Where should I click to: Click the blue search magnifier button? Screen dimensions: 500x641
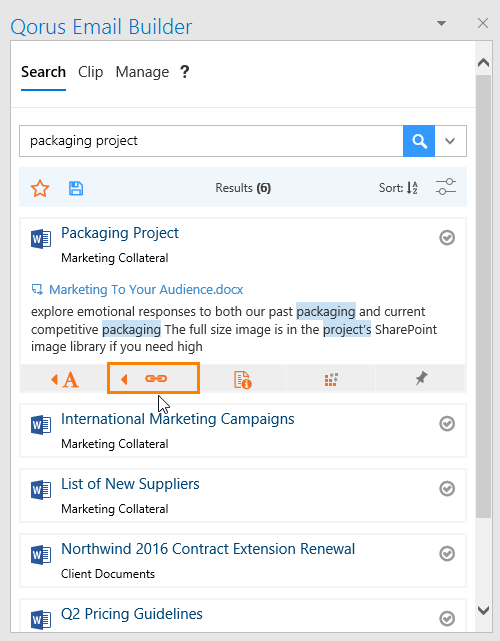[419, 141]
